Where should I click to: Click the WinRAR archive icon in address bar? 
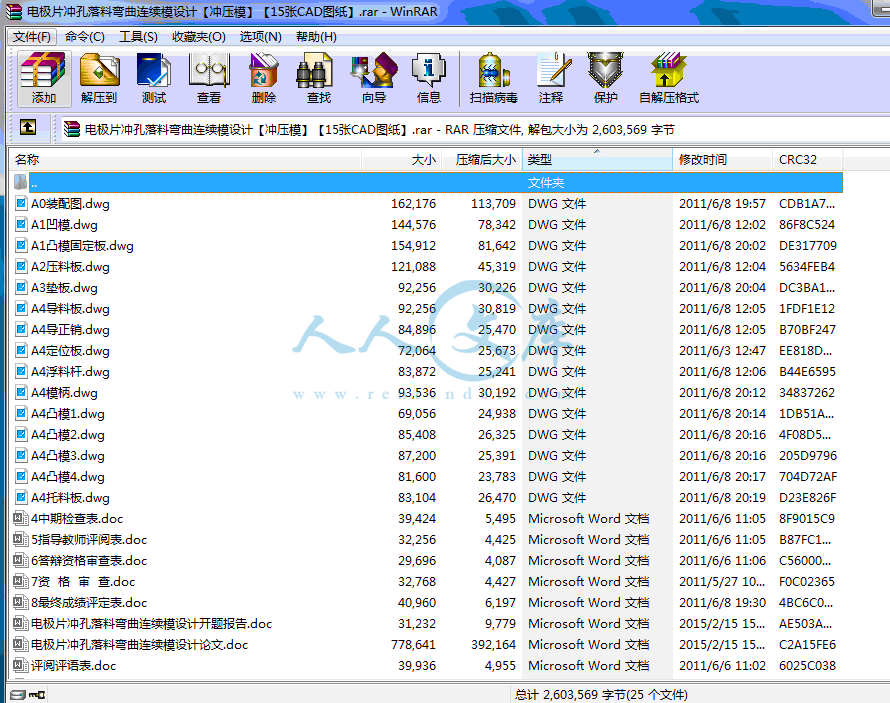pos(72,129)
